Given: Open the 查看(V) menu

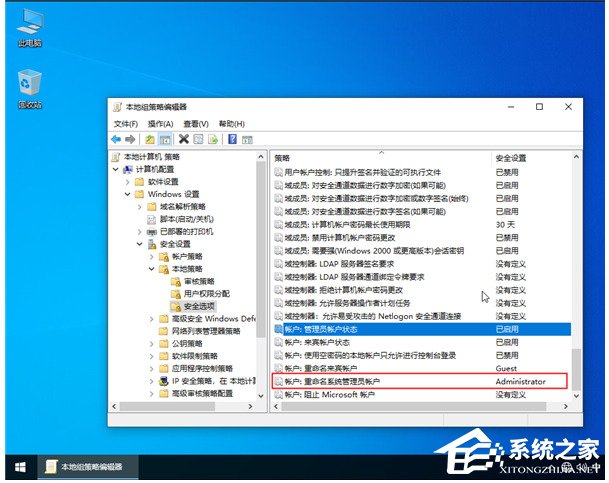Looking at the screenshot, I should [x=196, y=123].
